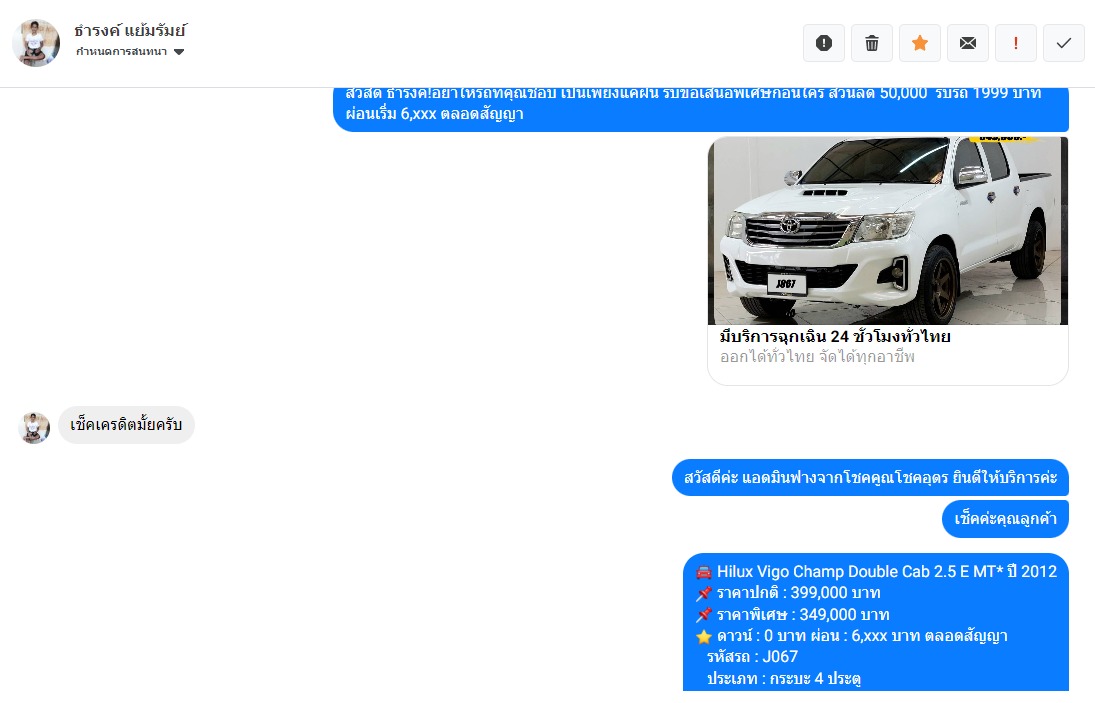Image resolution: width=1095 pixels, height=703 pixels.
Task: Select reply bubble เช็คค่ะคุณลูกค้า
Action: tap(1005, 519)
